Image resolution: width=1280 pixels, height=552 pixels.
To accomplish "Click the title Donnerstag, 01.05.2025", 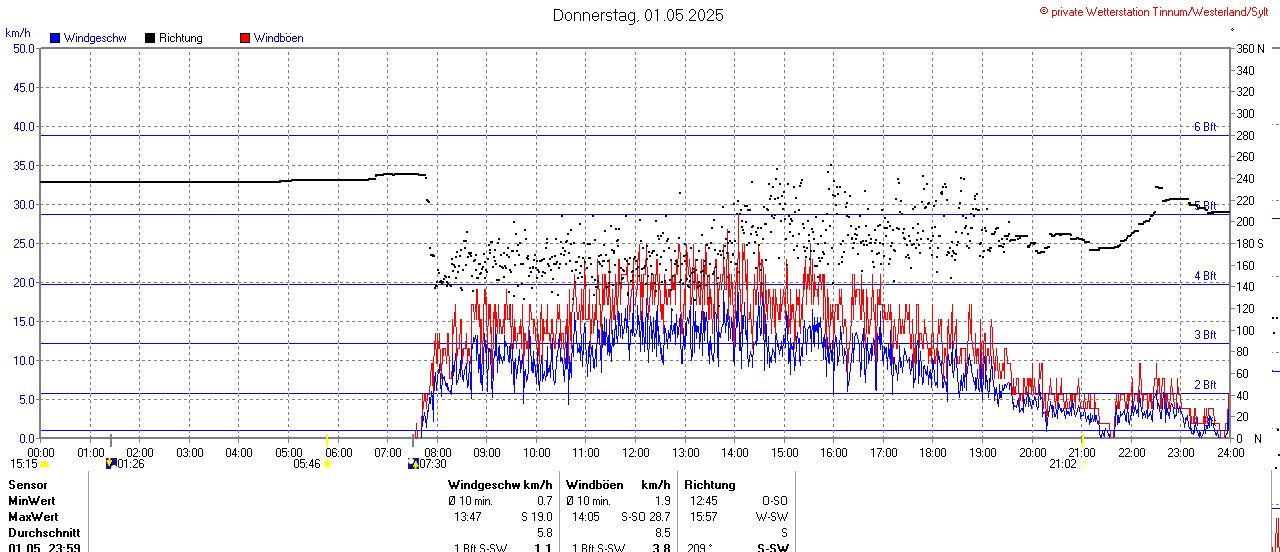I will point(638,15).
